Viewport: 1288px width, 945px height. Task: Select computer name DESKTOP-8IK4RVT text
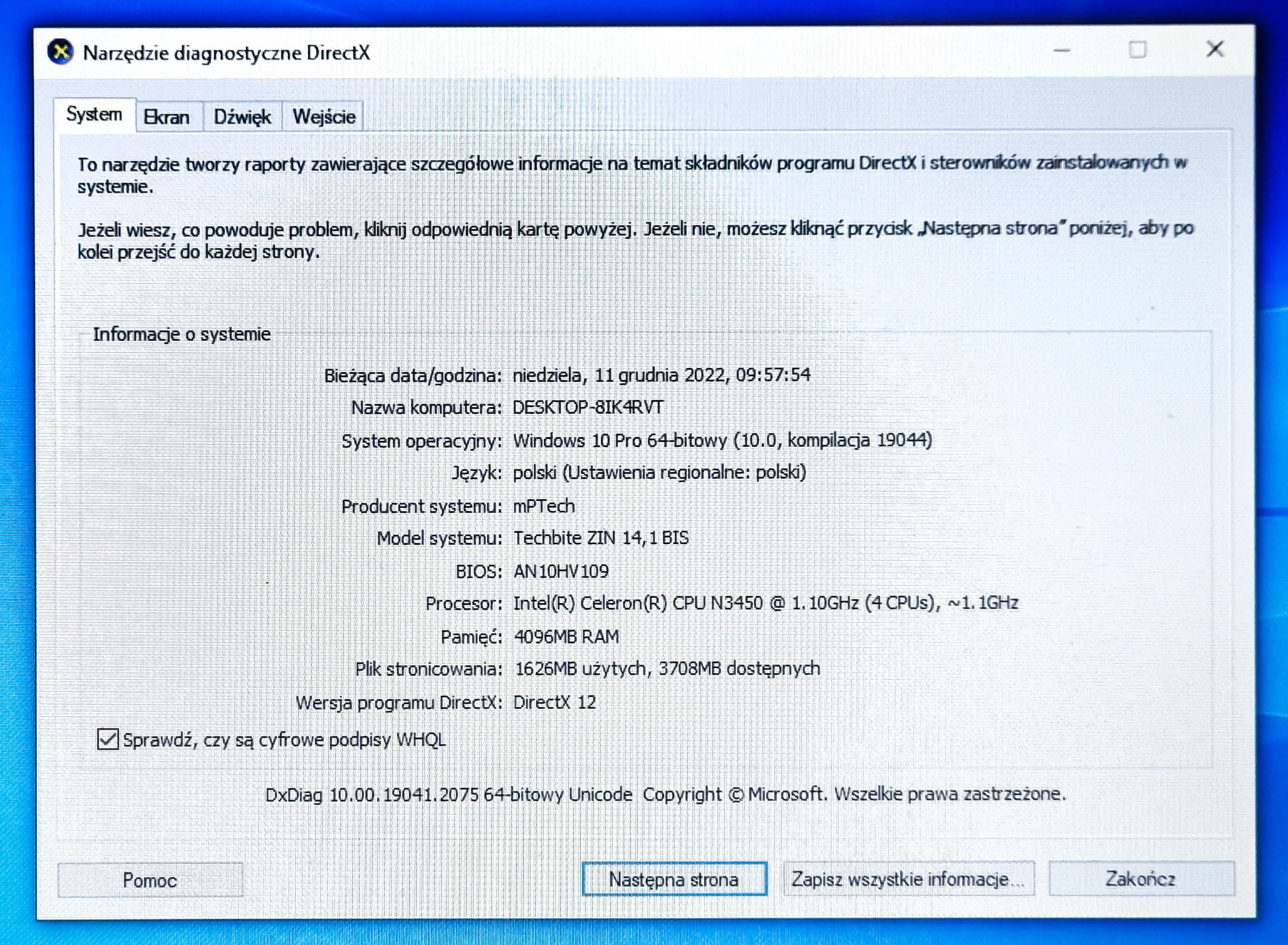(588, 407)
